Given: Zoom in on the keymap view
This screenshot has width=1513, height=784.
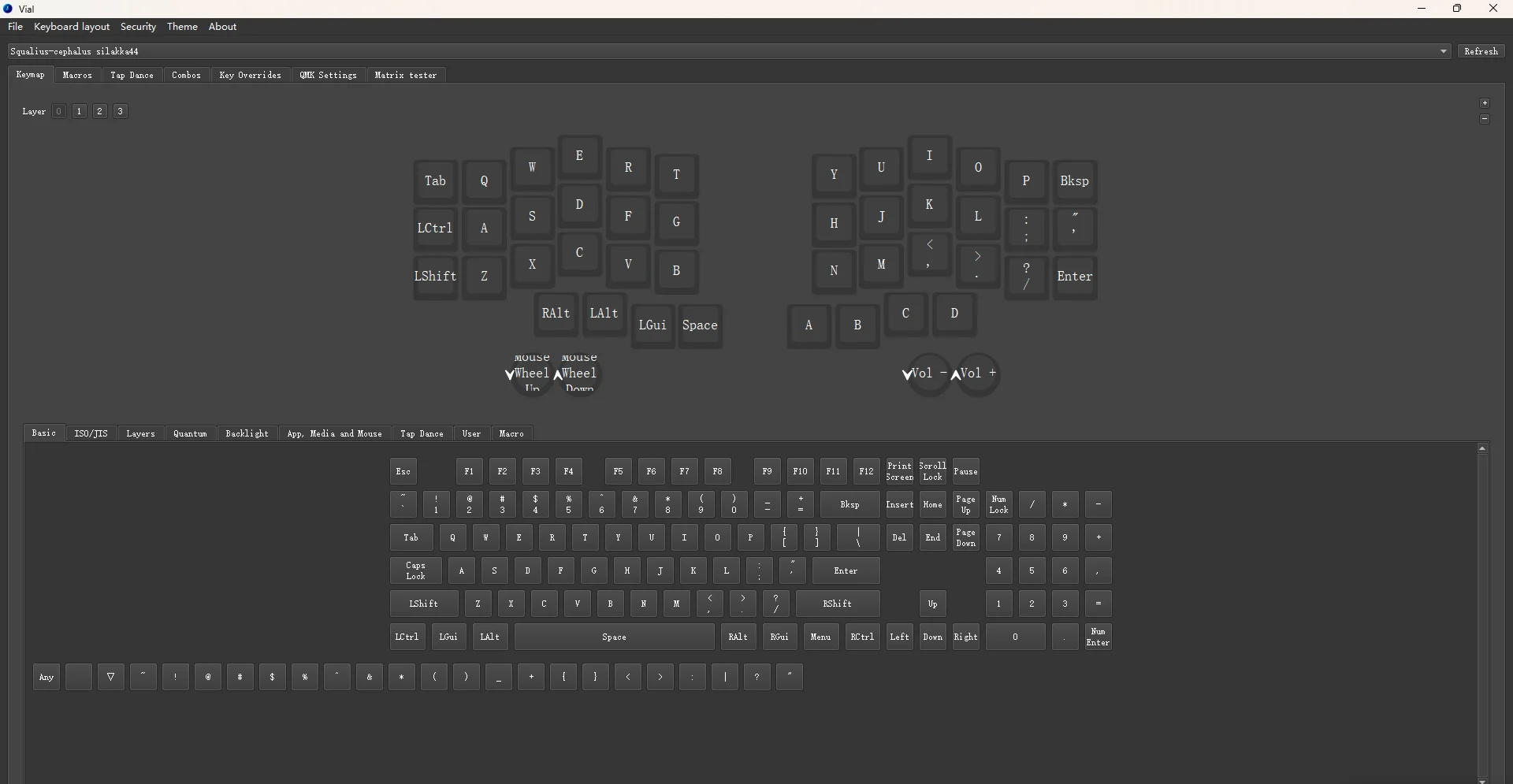Looking at the screenshot, I should (x=1485, y=102).
